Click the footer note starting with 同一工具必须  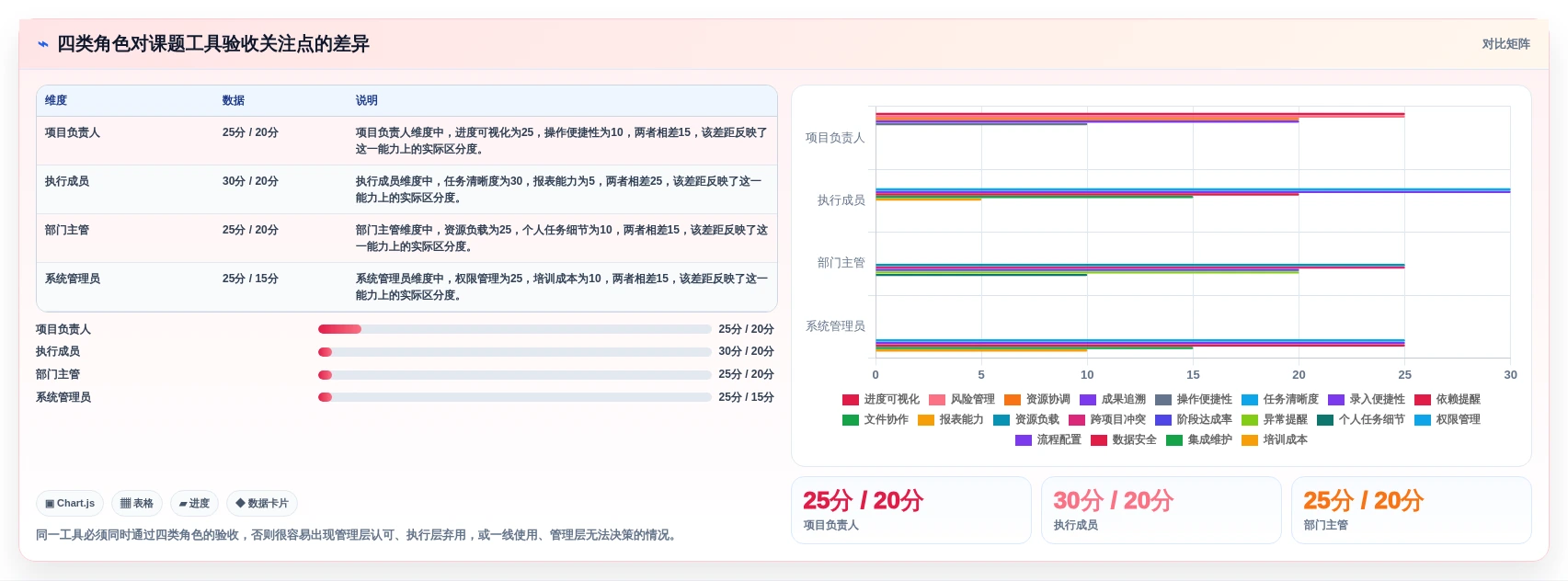(359, 535)
